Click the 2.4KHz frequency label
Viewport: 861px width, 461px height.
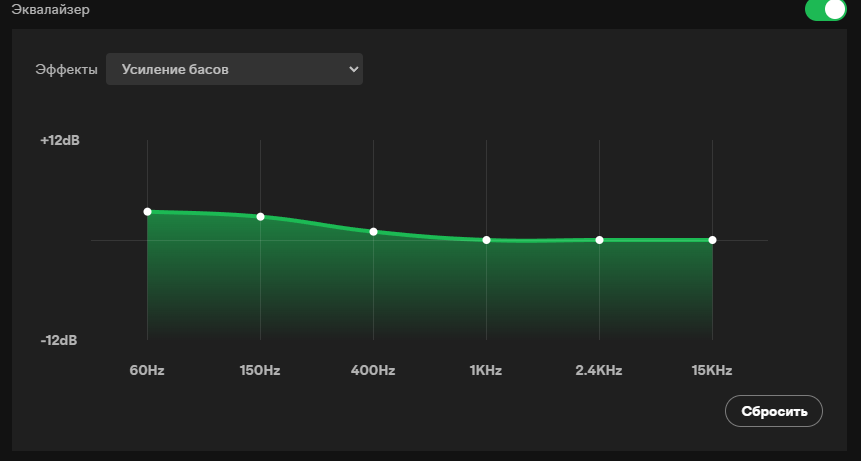599,370
